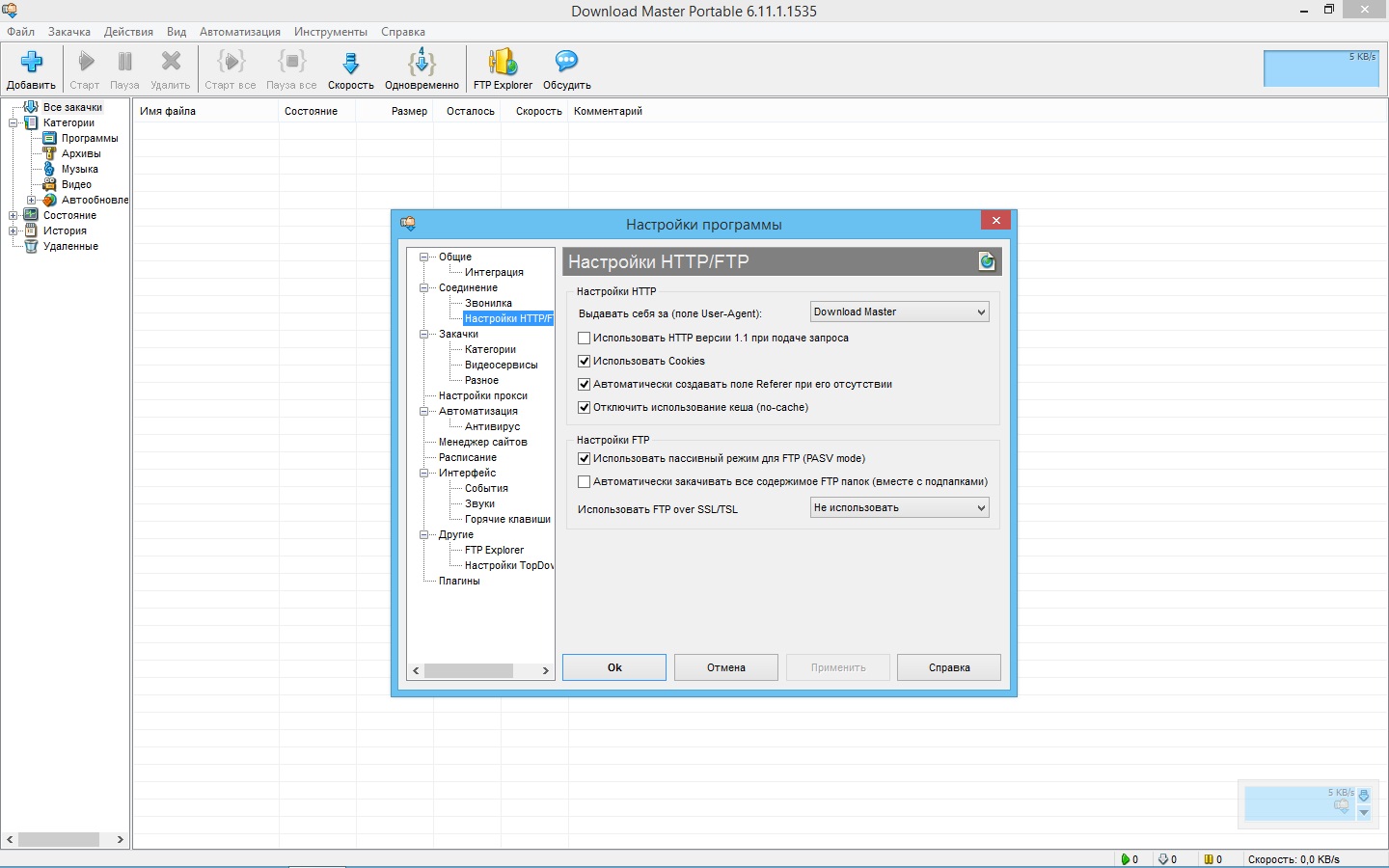This screenshot has height=868, width=1389.
Task: Click the speed graph panel showing 5 KB/s
Action: click(1321, 68)
